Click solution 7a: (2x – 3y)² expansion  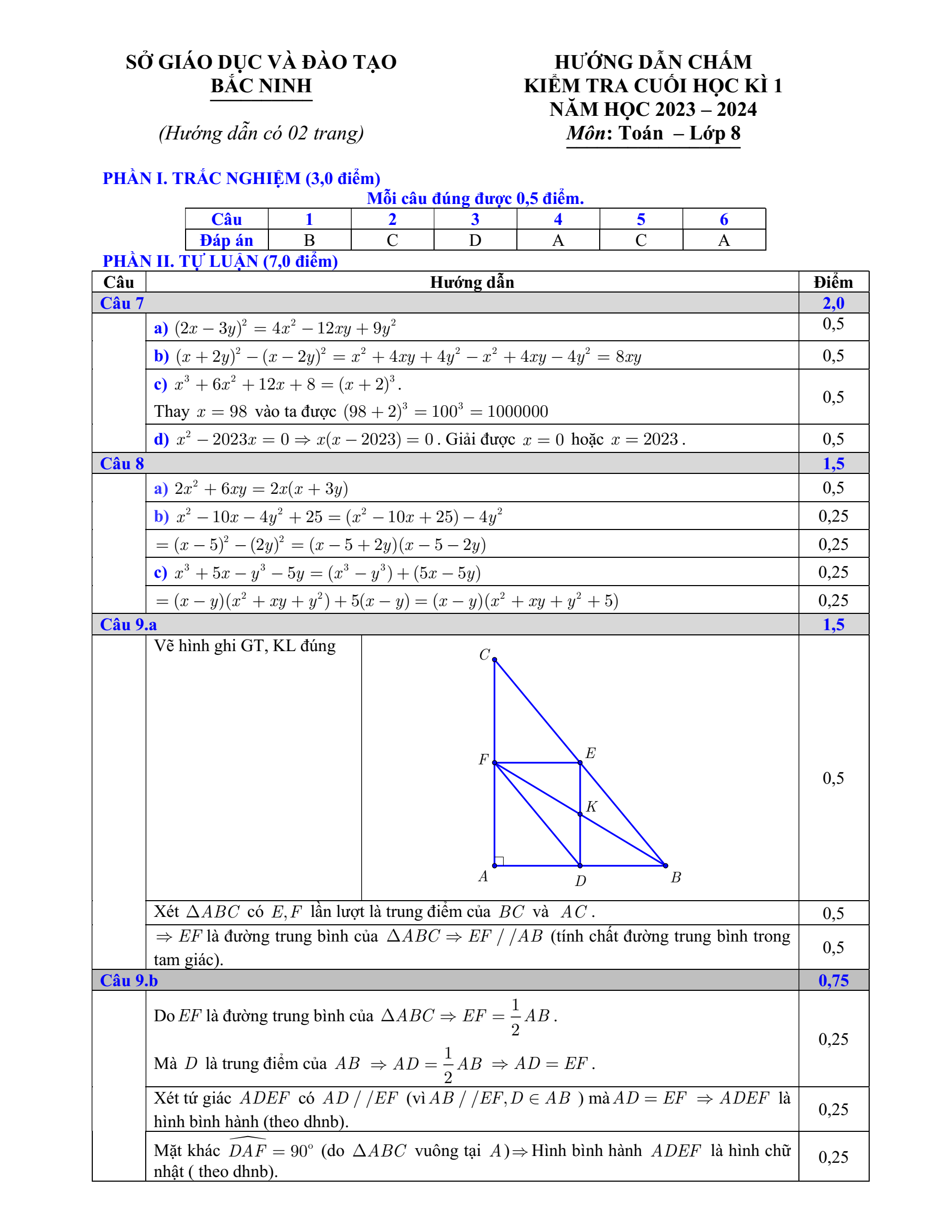[275, 327]
